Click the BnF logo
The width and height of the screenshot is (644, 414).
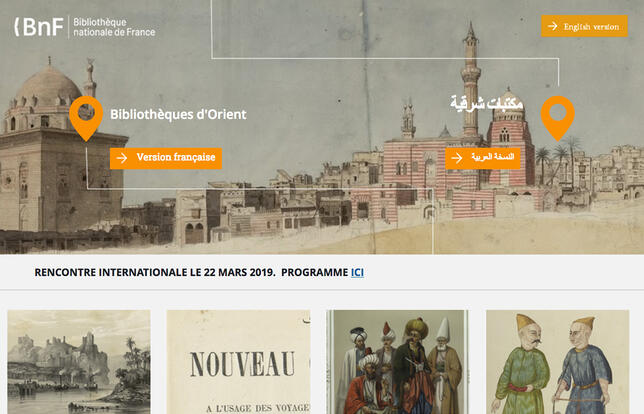pyautogui.click(x=39, y=27)
